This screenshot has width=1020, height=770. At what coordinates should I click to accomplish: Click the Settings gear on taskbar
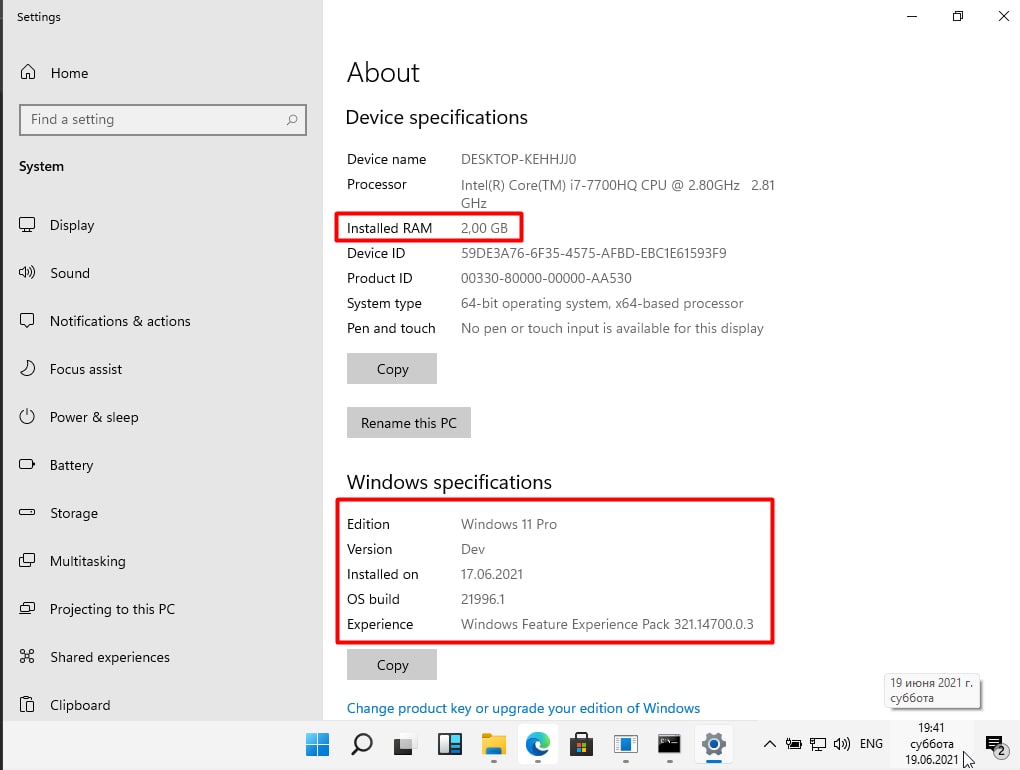tap(714, 745)
